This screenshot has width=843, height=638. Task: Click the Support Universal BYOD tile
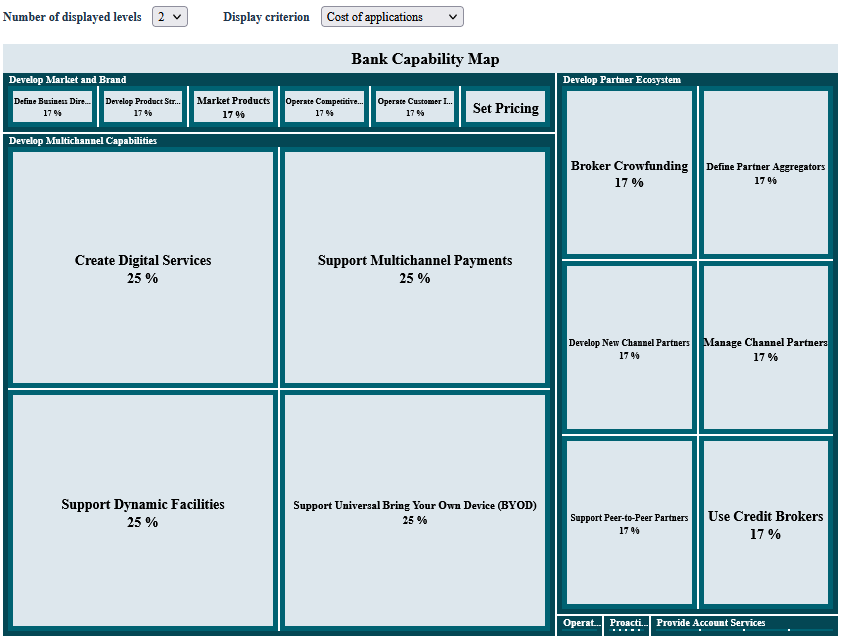coord(415,512)
